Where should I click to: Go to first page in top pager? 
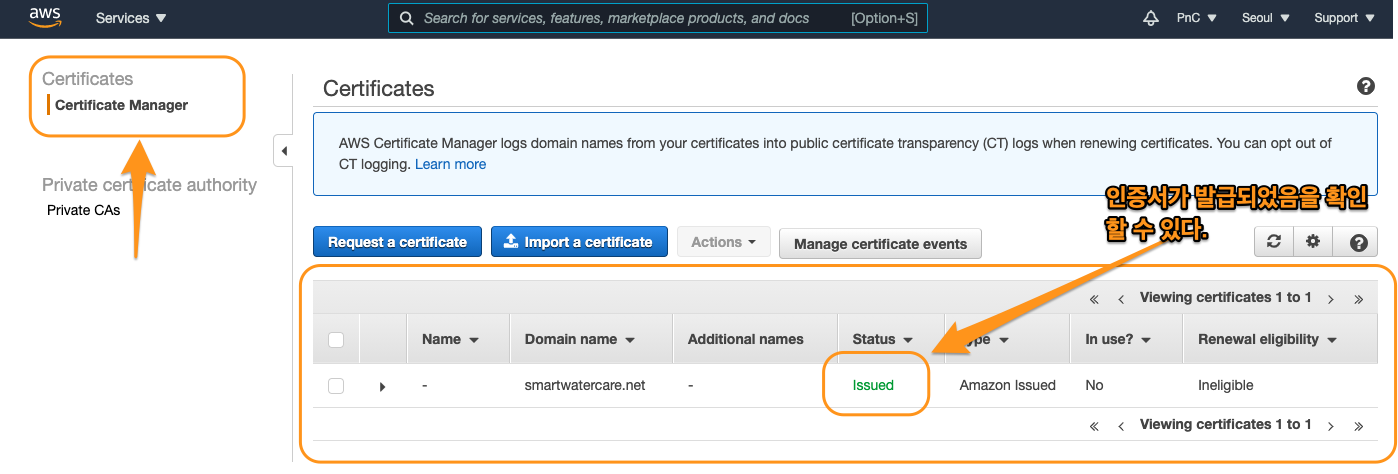[1094, 298]
